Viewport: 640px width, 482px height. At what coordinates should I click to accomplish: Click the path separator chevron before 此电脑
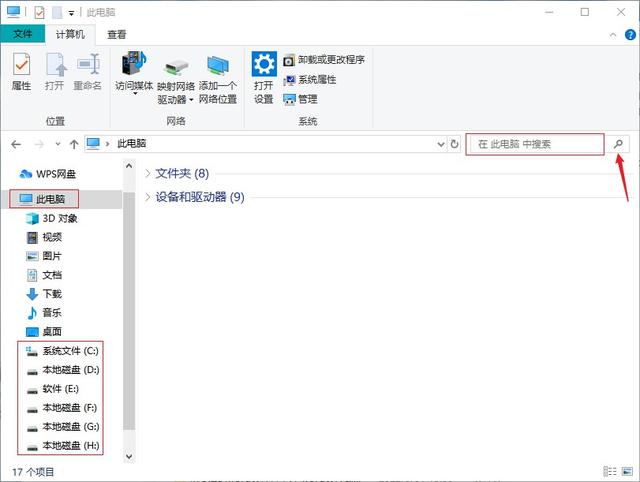[x=107, y=144]
